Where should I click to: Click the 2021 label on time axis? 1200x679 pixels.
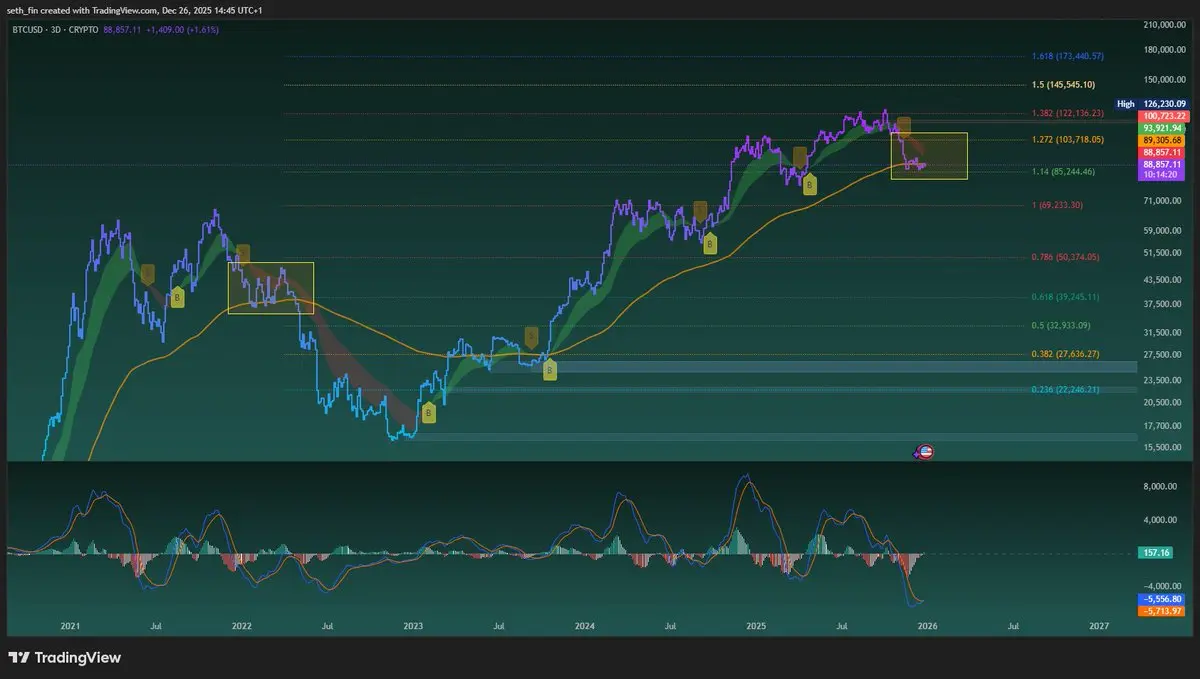pyautogui.click(x=70, y=627)
